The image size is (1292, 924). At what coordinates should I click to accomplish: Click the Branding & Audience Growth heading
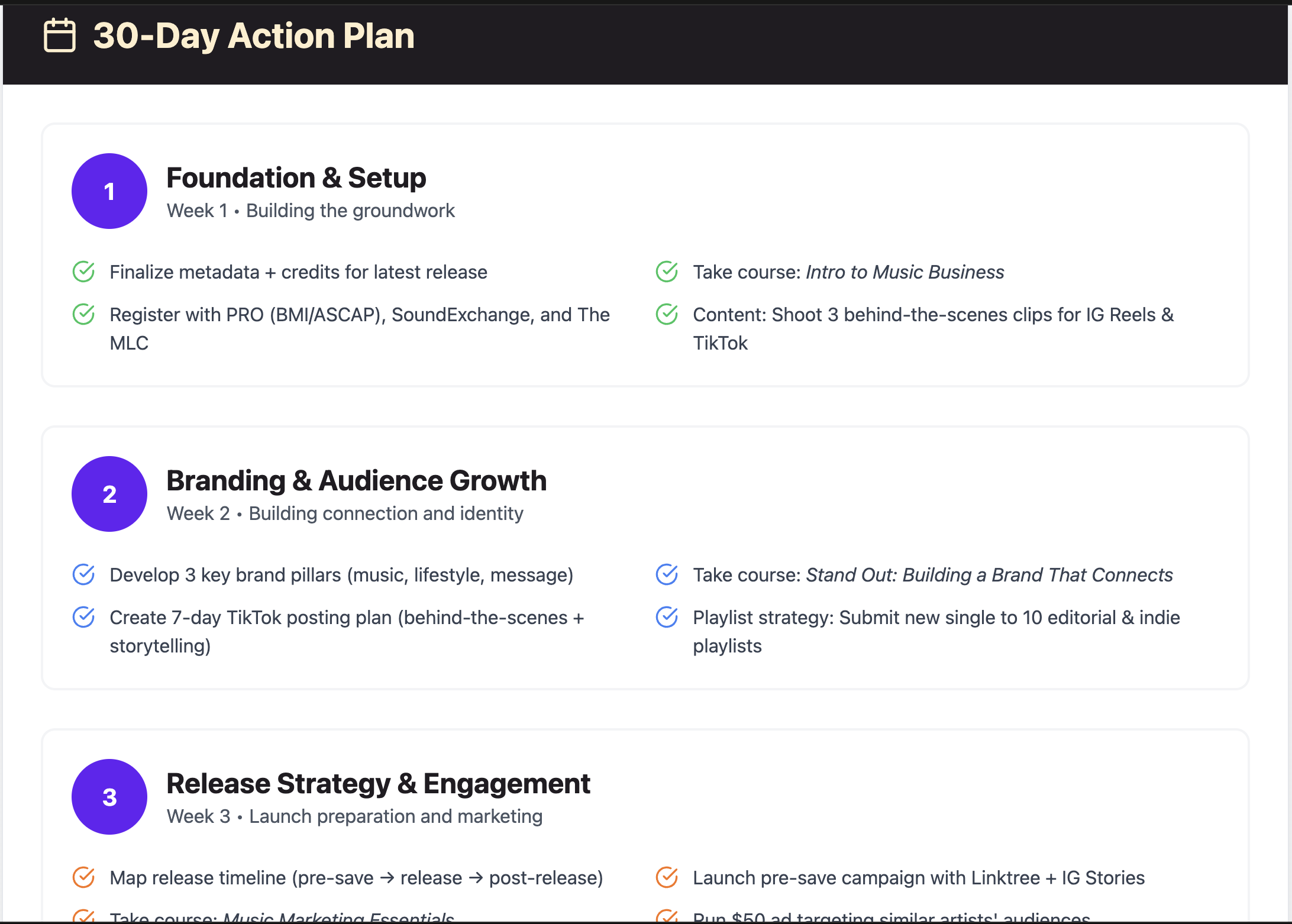tap(356, 481)
